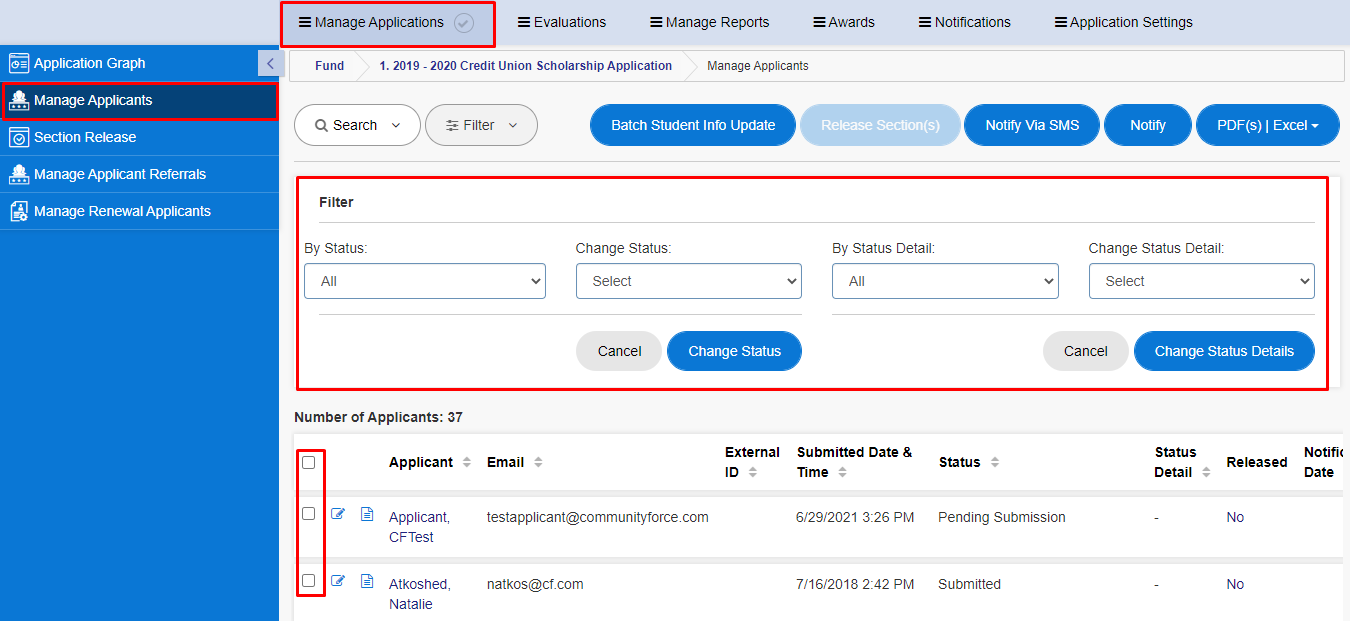Click the edit pencil for Natalie Atkoshed

point(338,580)
